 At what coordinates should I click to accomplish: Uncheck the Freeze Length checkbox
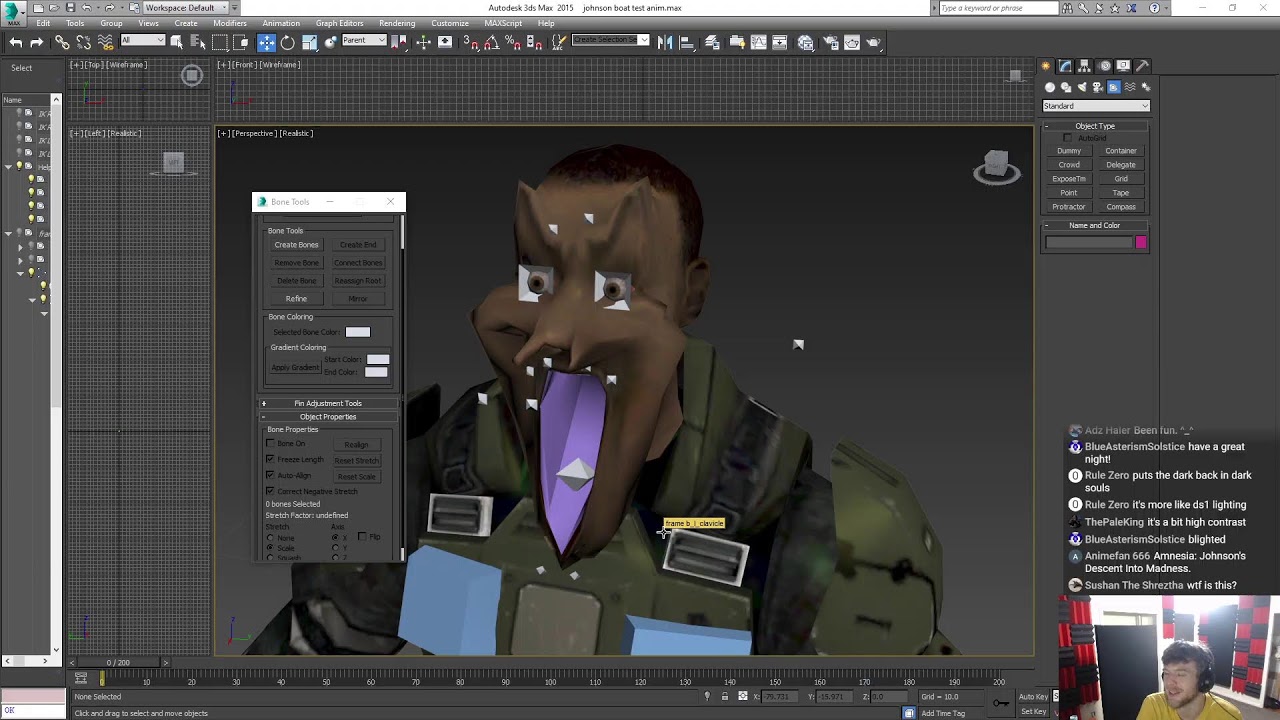pyautogui.click(x=270, y=460)
